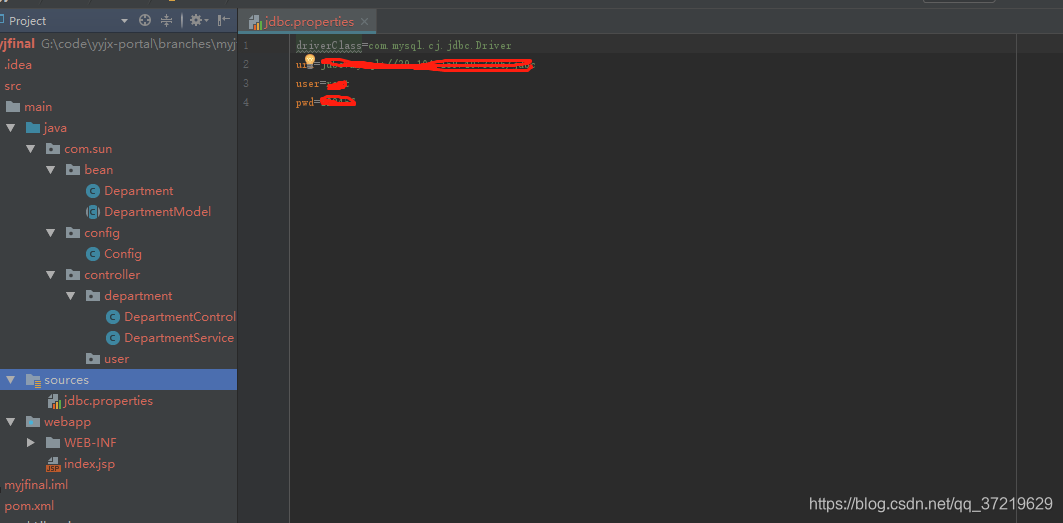Collapse the com.sun package

tap(31, 149)
